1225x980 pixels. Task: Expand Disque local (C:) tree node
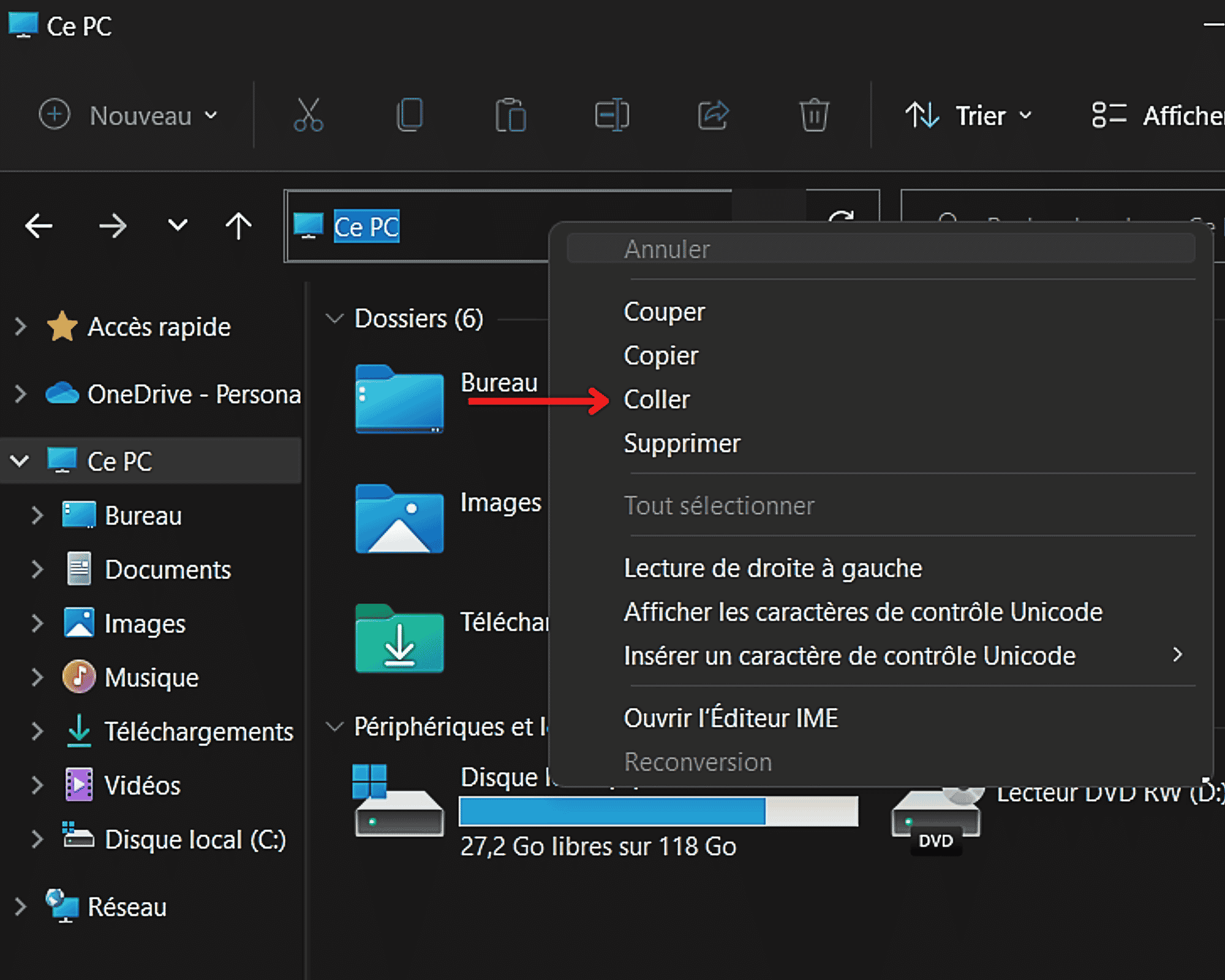[37, 839]
